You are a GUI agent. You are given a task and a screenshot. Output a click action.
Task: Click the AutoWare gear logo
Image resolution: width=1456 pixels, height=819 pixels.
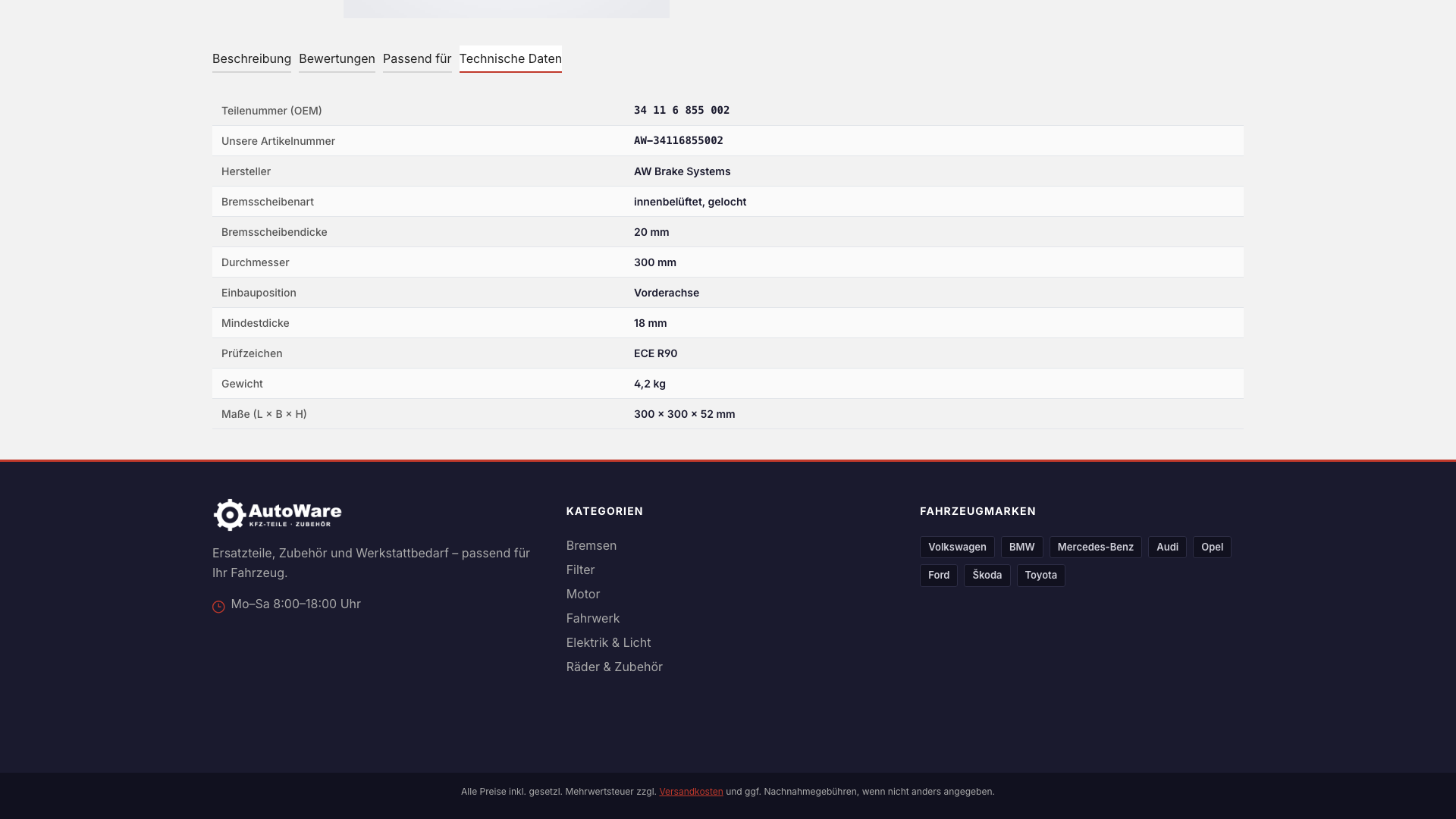[278, 515]
